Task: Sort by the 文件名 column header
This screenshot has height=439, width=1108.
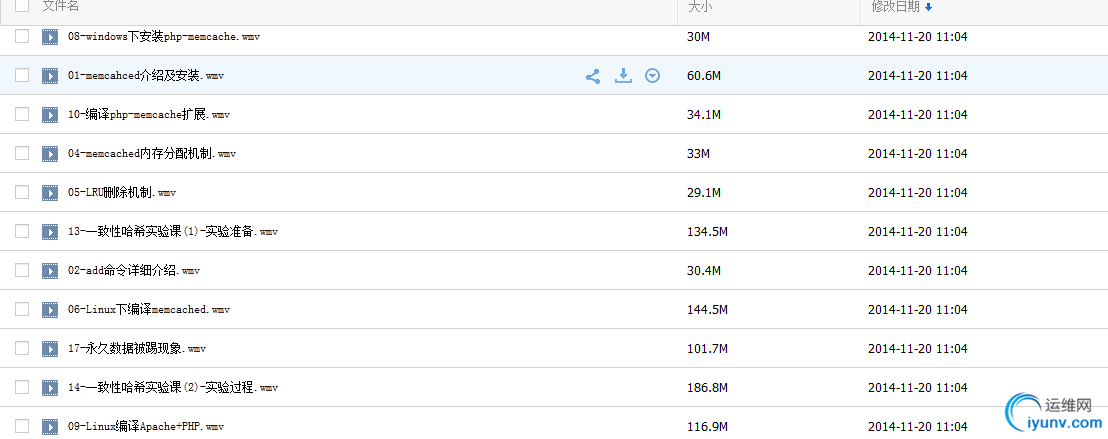Action: coord(61,6)
